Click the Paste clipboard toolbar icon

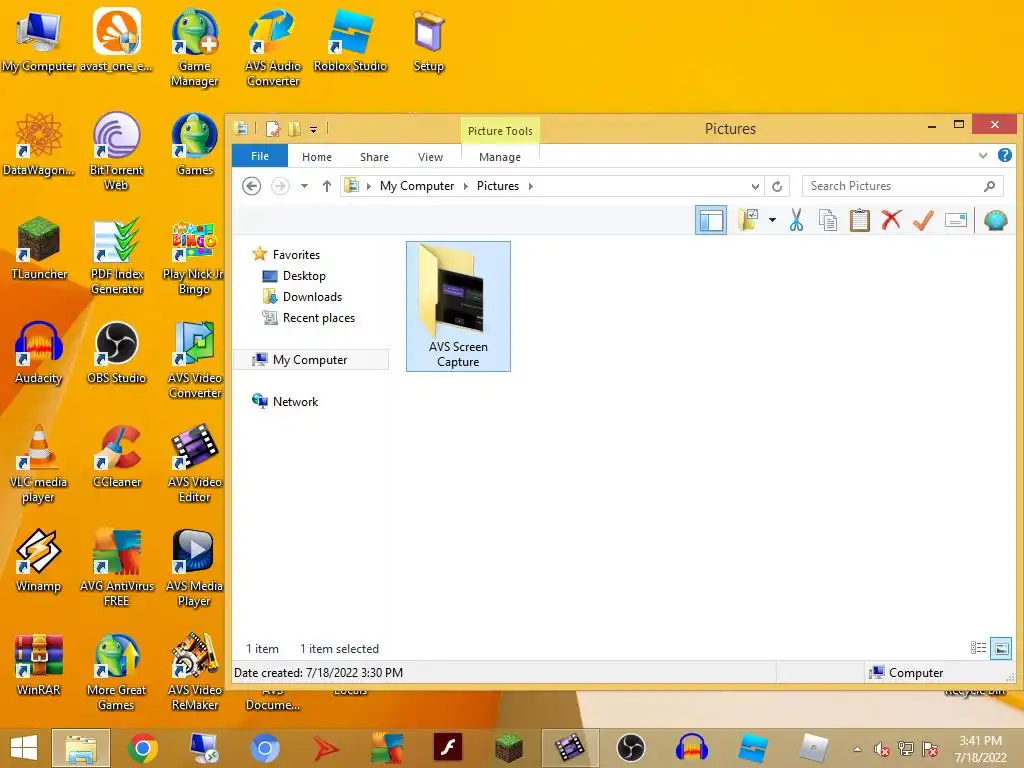coord(859,220)
